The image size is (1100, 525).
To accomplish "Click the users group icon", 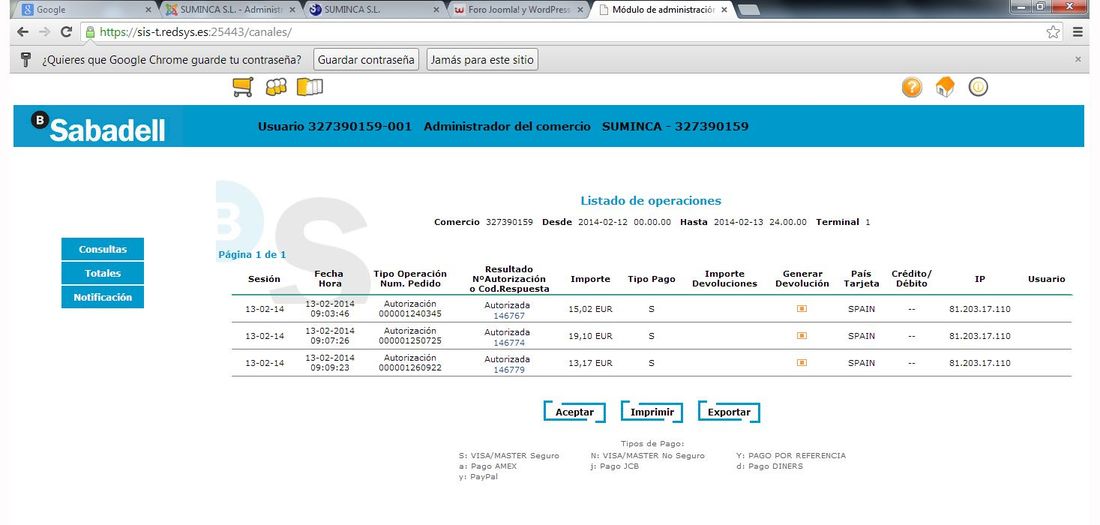I will click(x=276, y=87).
